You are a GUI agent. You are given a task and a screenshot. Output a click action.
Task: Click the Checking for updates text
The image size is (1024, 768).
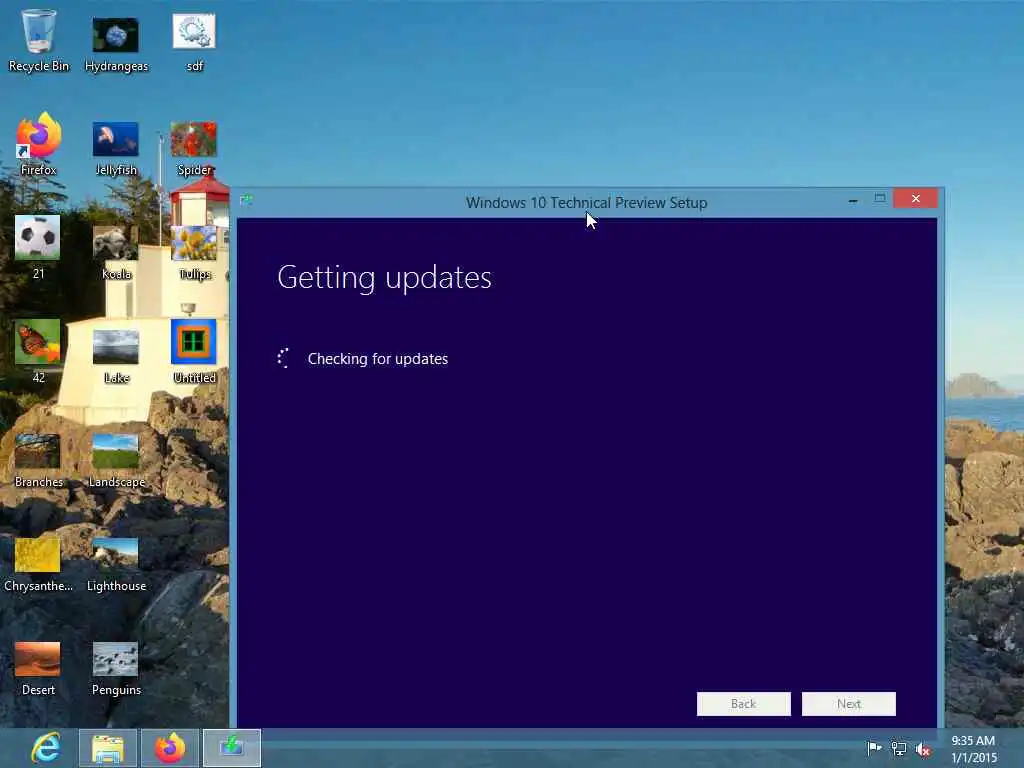tap(377, 359)
